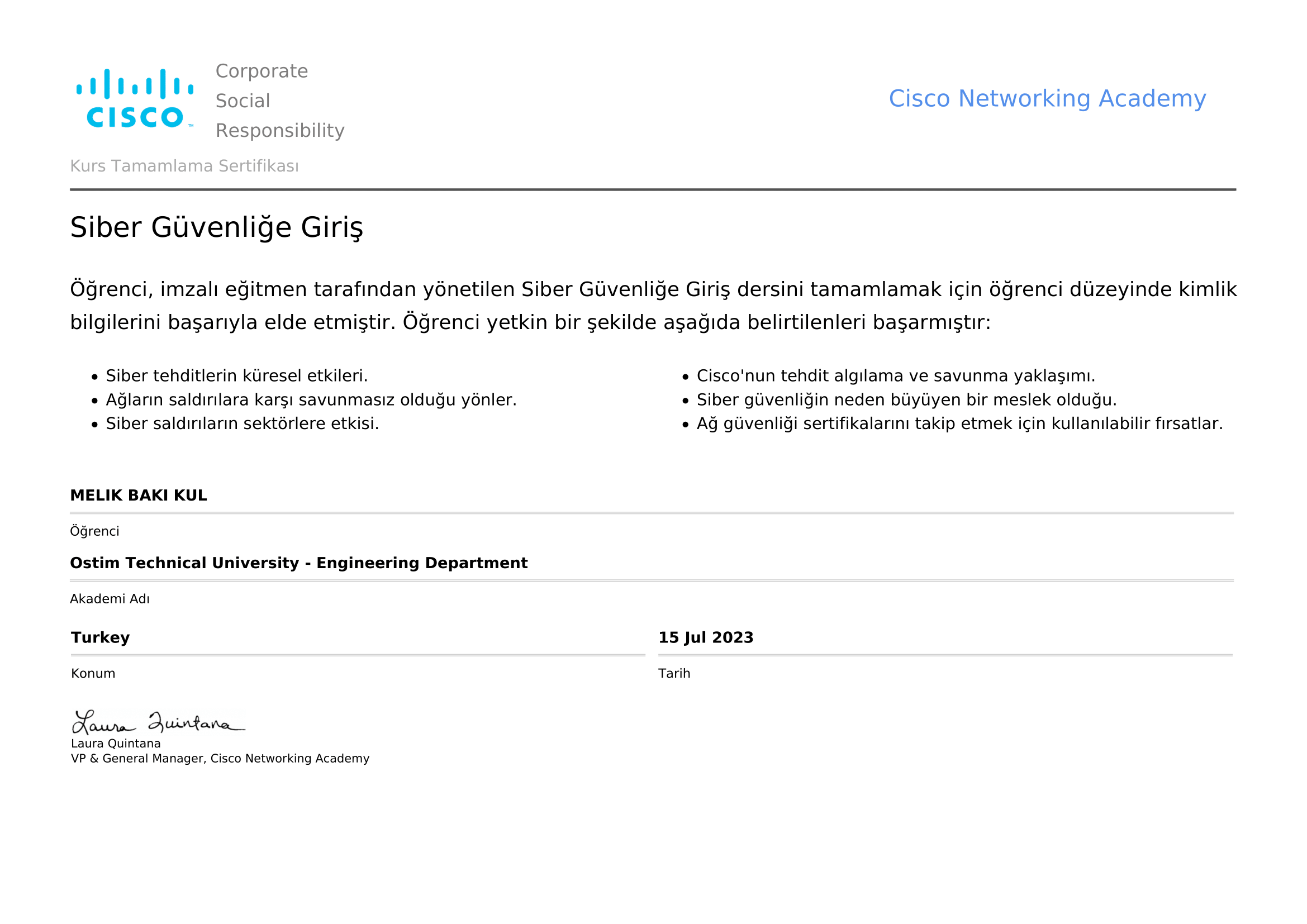The width and height of the screenshot is (1307, 924).
Task: Click the Cisco'nun tehdit algılama bullet point
Action: 895,376
